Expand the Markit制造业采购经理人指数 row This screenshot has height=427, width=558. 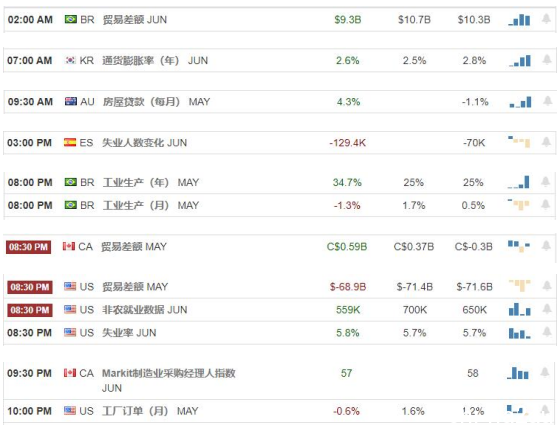click(280, 380)
